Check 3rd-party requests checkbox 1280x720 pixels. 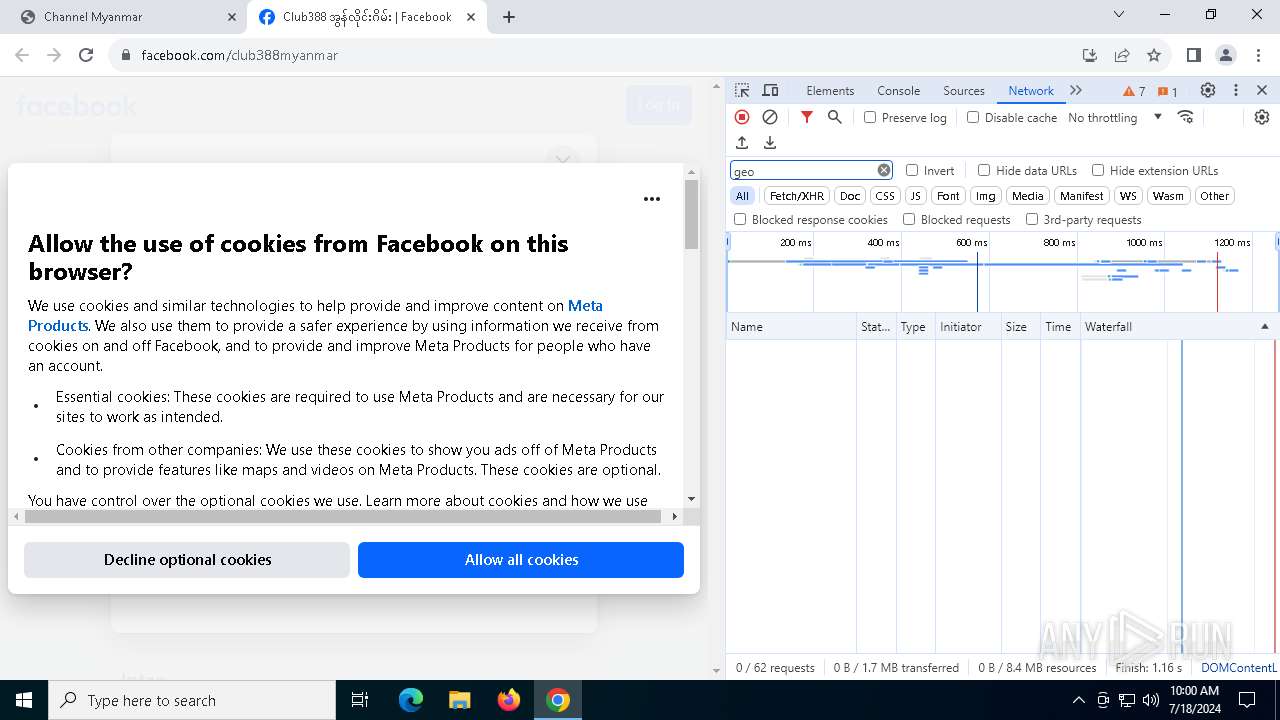[1032, 219]
